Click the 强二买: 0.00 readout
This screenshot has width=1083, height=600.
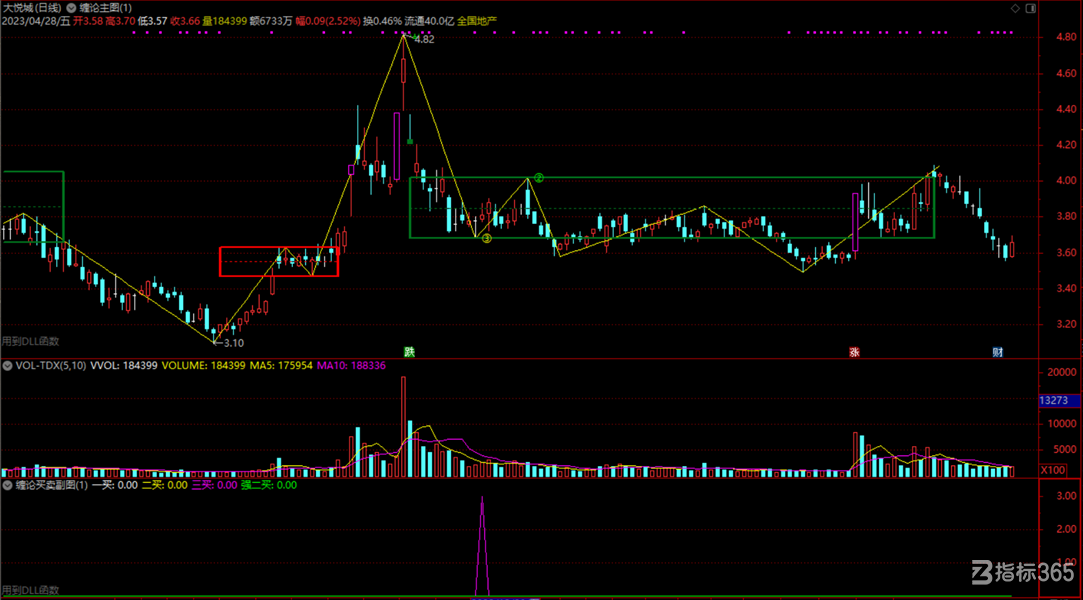269,485
